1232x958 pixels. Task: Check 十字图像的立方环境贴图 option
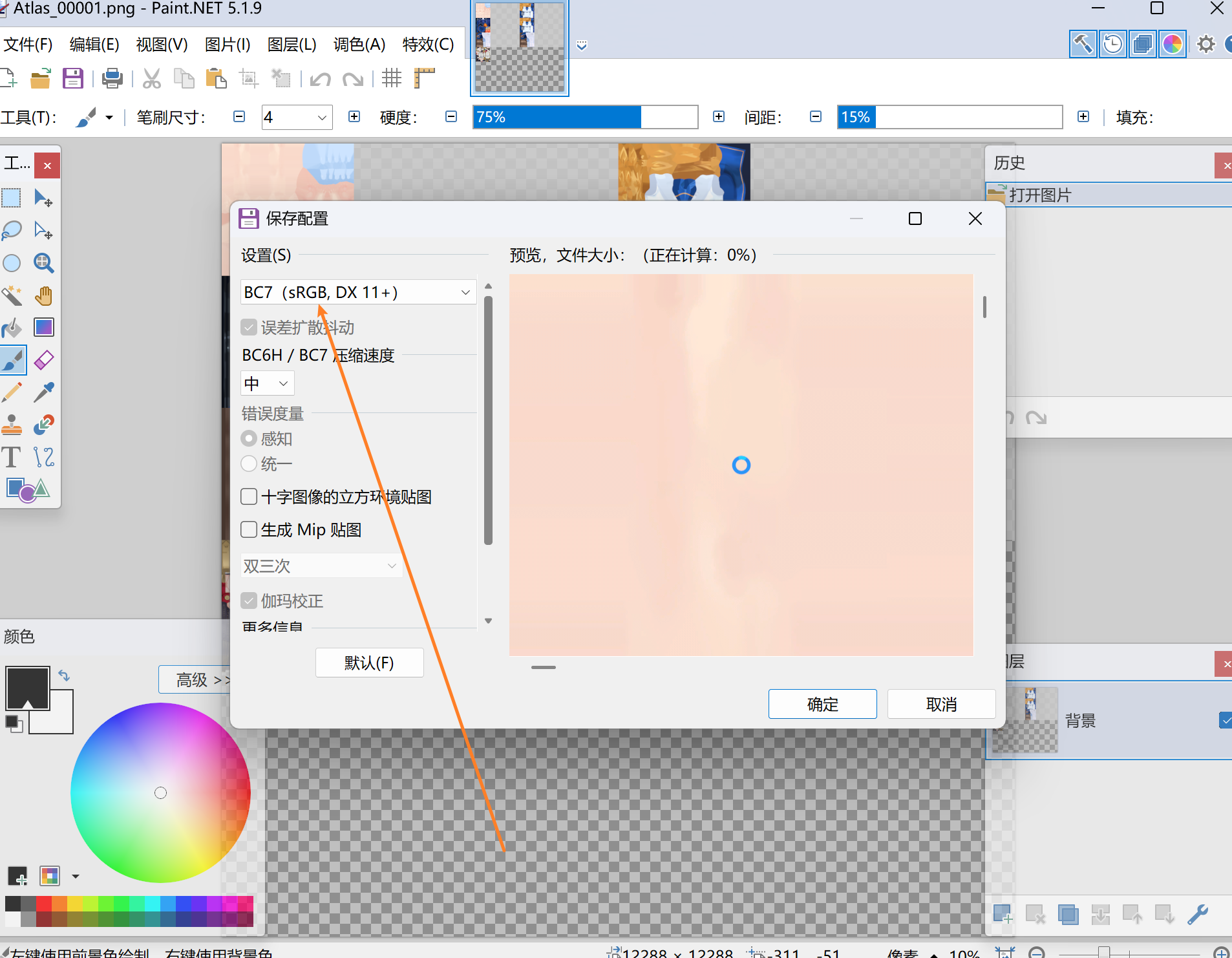point(249,497)
